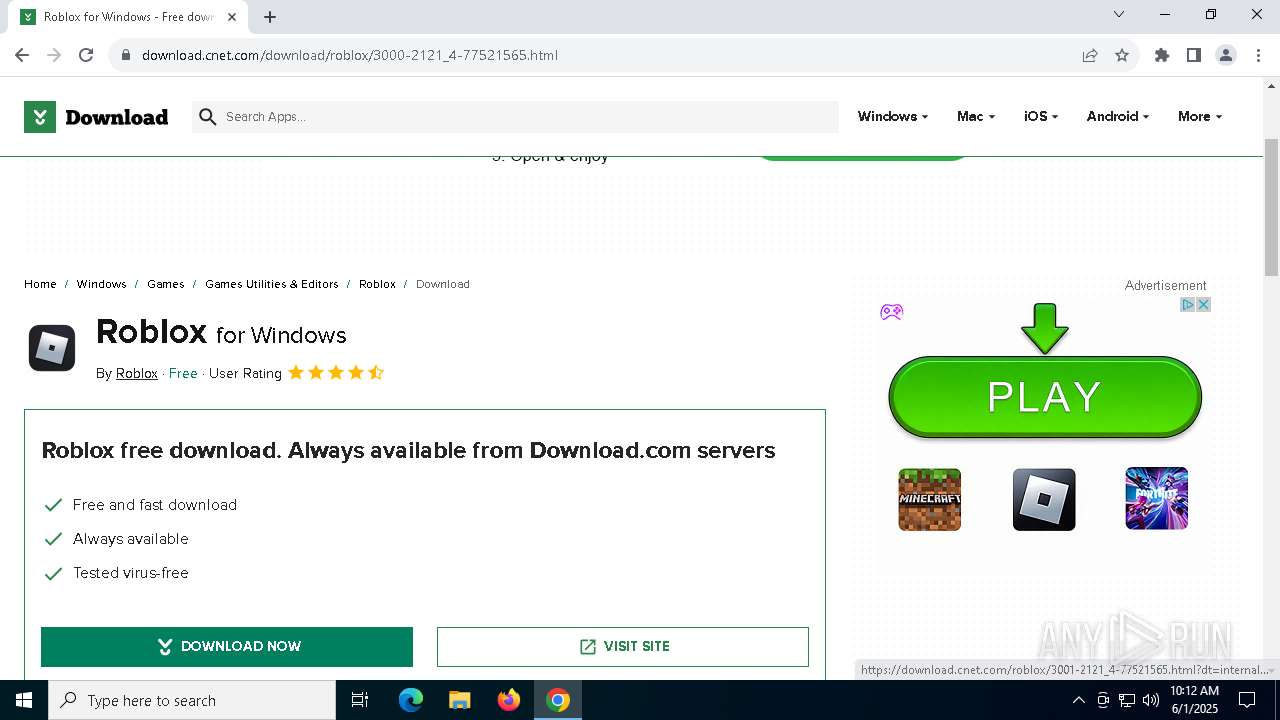The height and width of the screenshot is (720, 1280).
Task: Toggle Chrome side panel
Action: coord(1194,55)
